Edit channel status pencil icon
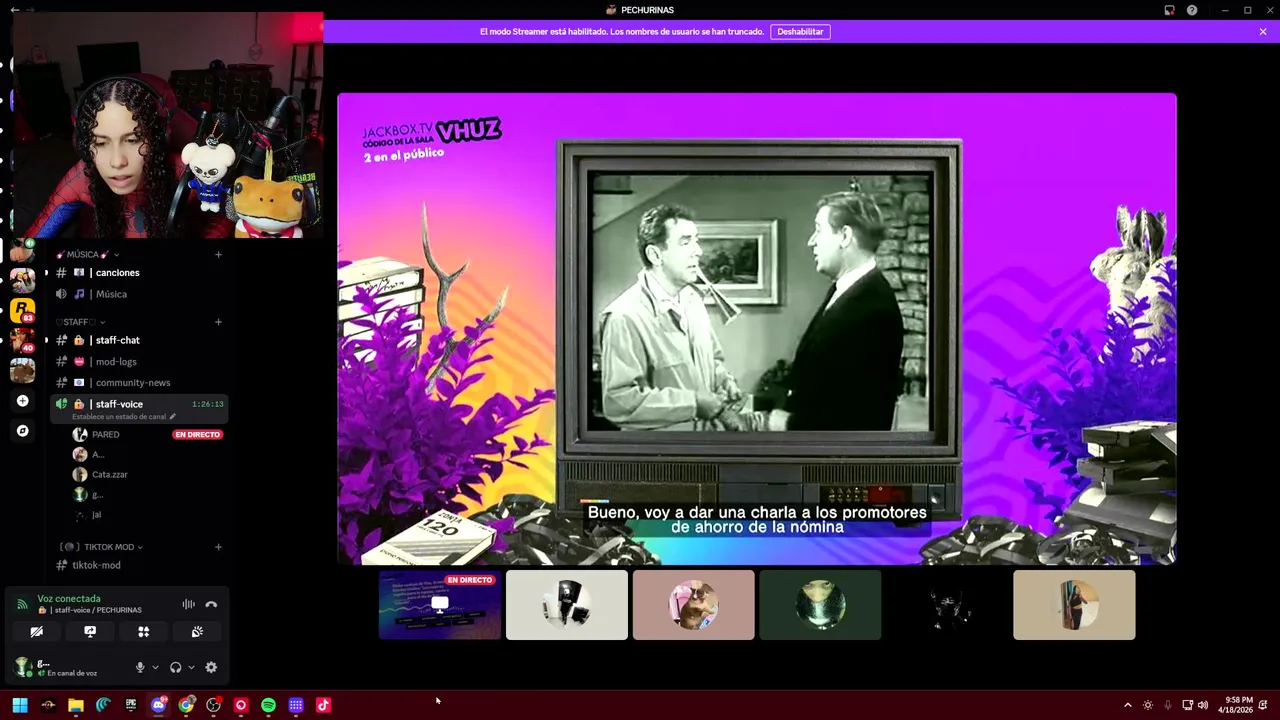The width and height of the screenshot is (1280, 720). (172, 417)
